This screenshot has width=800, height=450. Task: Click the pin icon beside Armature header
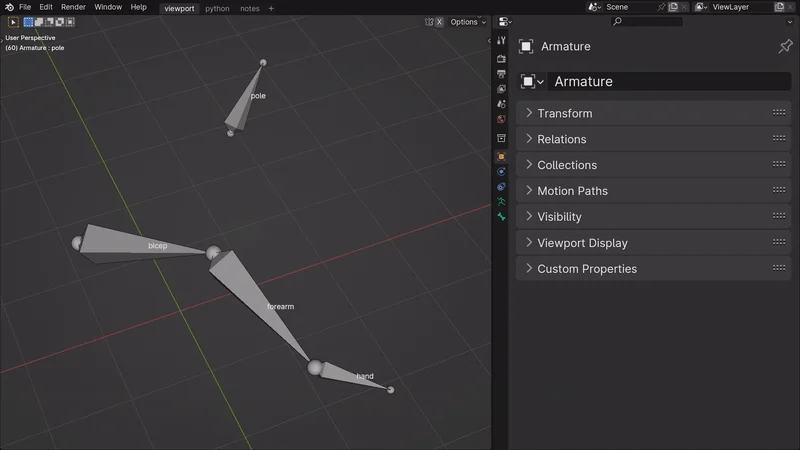(785, 46)
